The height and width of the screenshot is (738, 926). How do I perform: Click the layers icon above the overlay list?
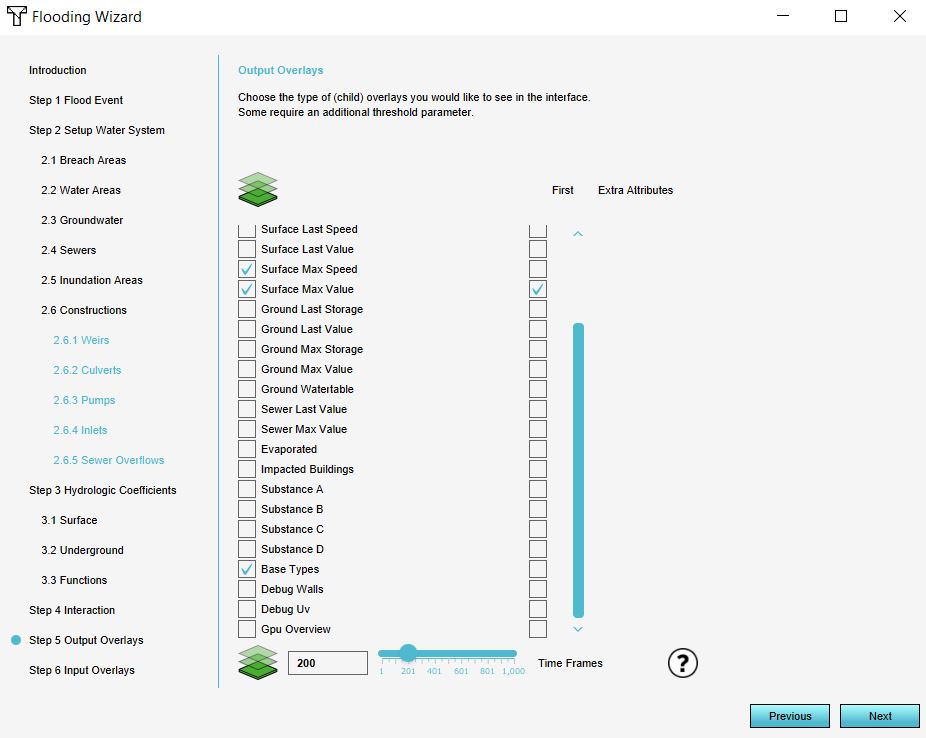point(258,189)
